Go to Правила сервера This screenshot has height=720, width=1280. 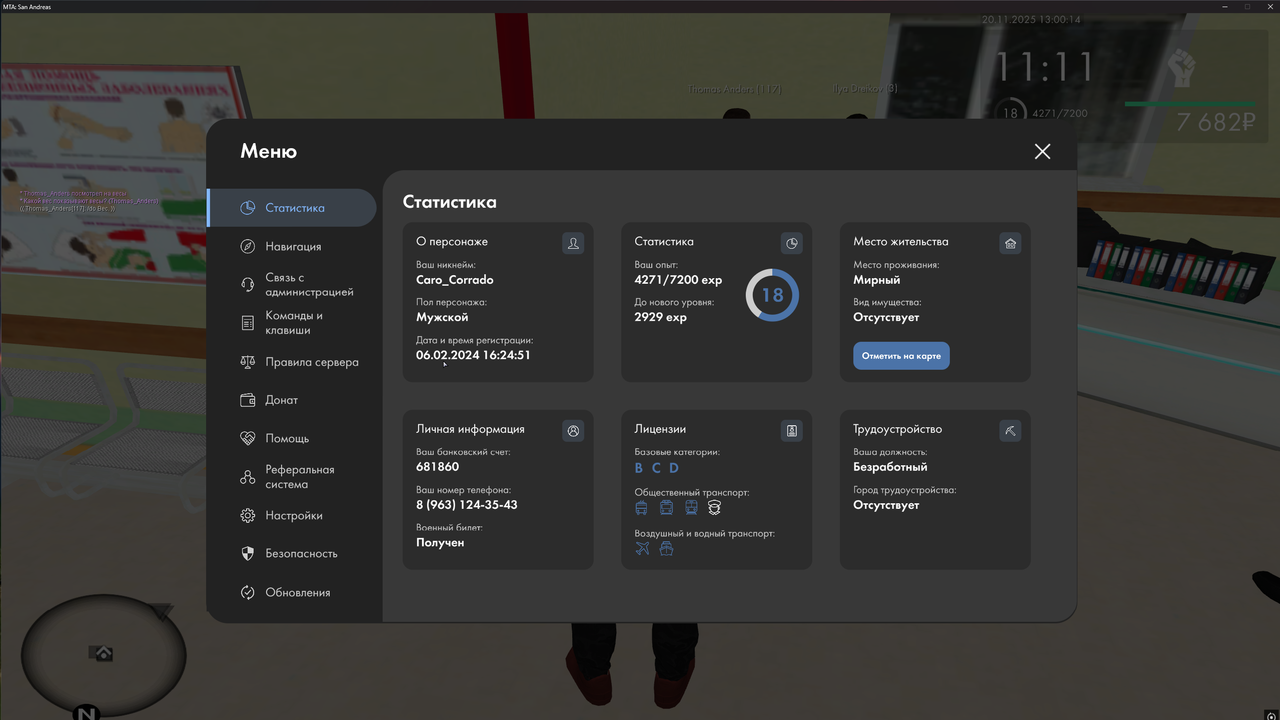(x=292, y=362)
